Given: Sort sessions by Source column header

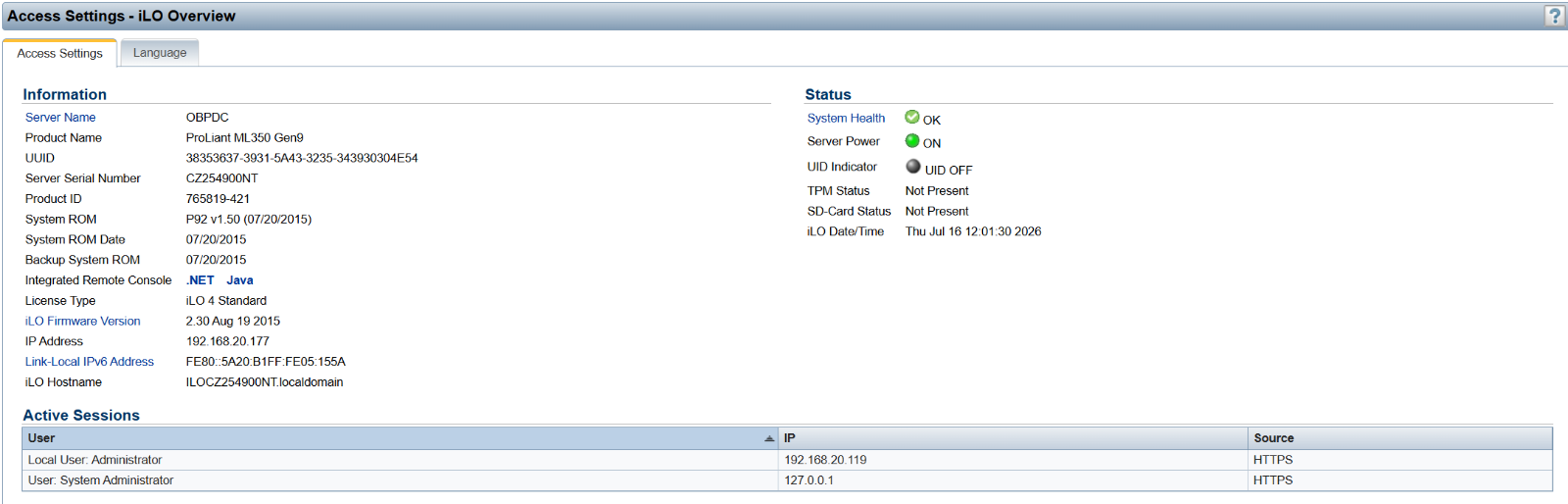Looking at the screenshot, I should (1400, 438).
